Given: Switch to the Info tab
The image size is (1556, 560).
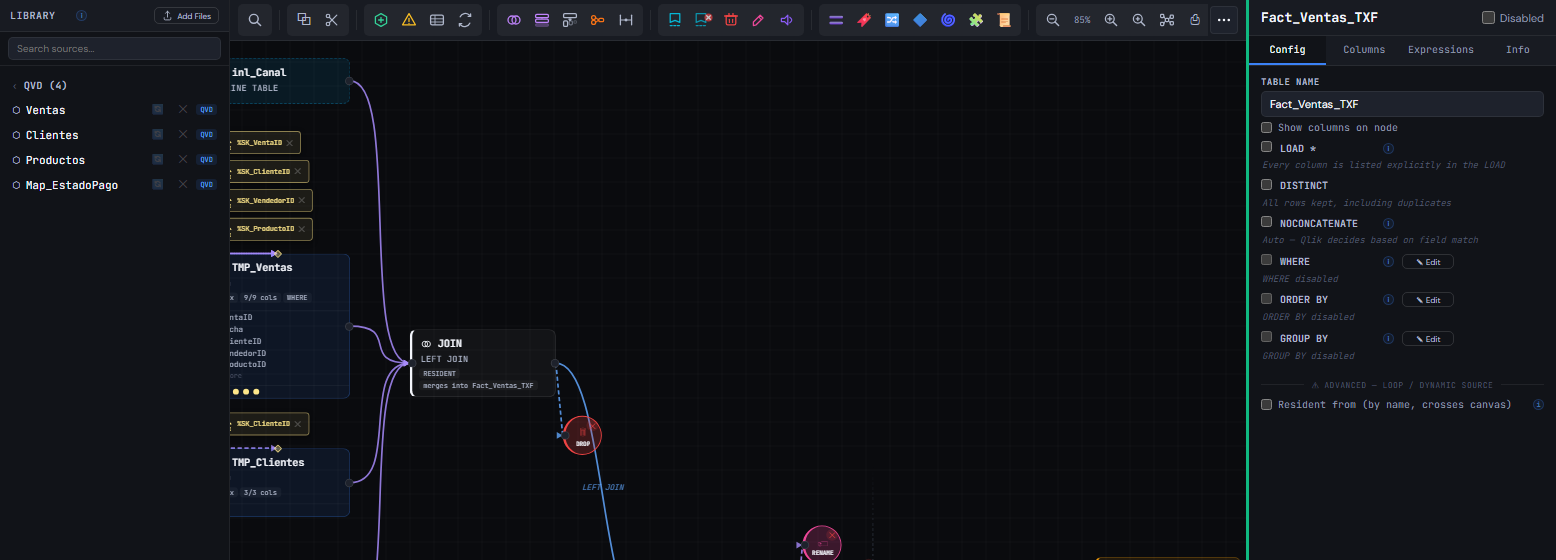Looking at the screenshot, I should click(1517, 49).
